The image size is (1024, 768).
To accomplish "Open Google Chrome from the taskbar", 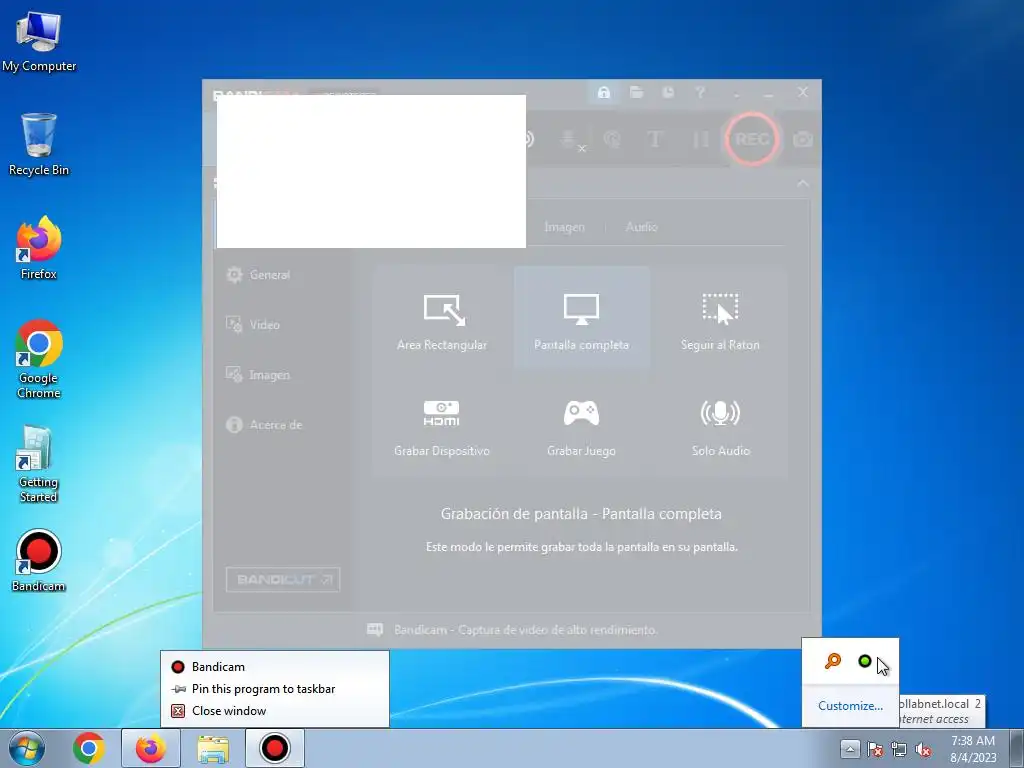I will (89, 748).
